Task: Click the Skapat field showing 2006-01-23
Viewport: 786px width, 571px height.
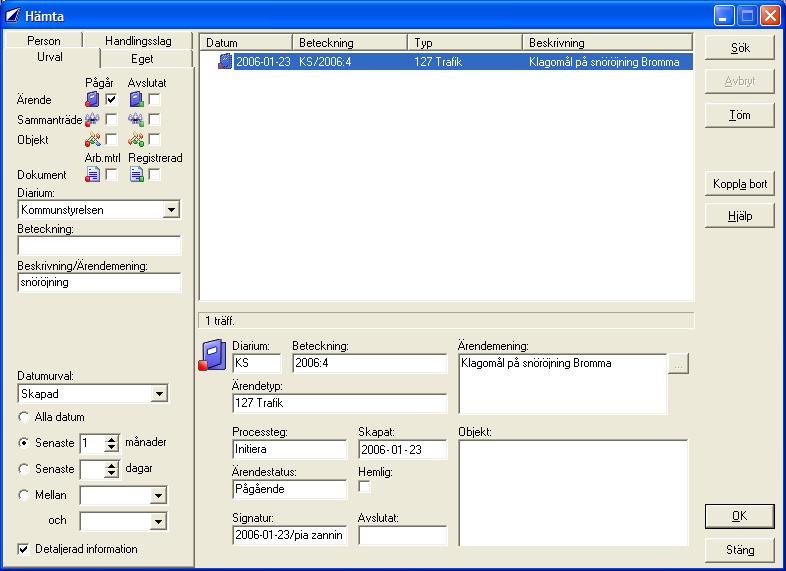Action: [403, 449]
